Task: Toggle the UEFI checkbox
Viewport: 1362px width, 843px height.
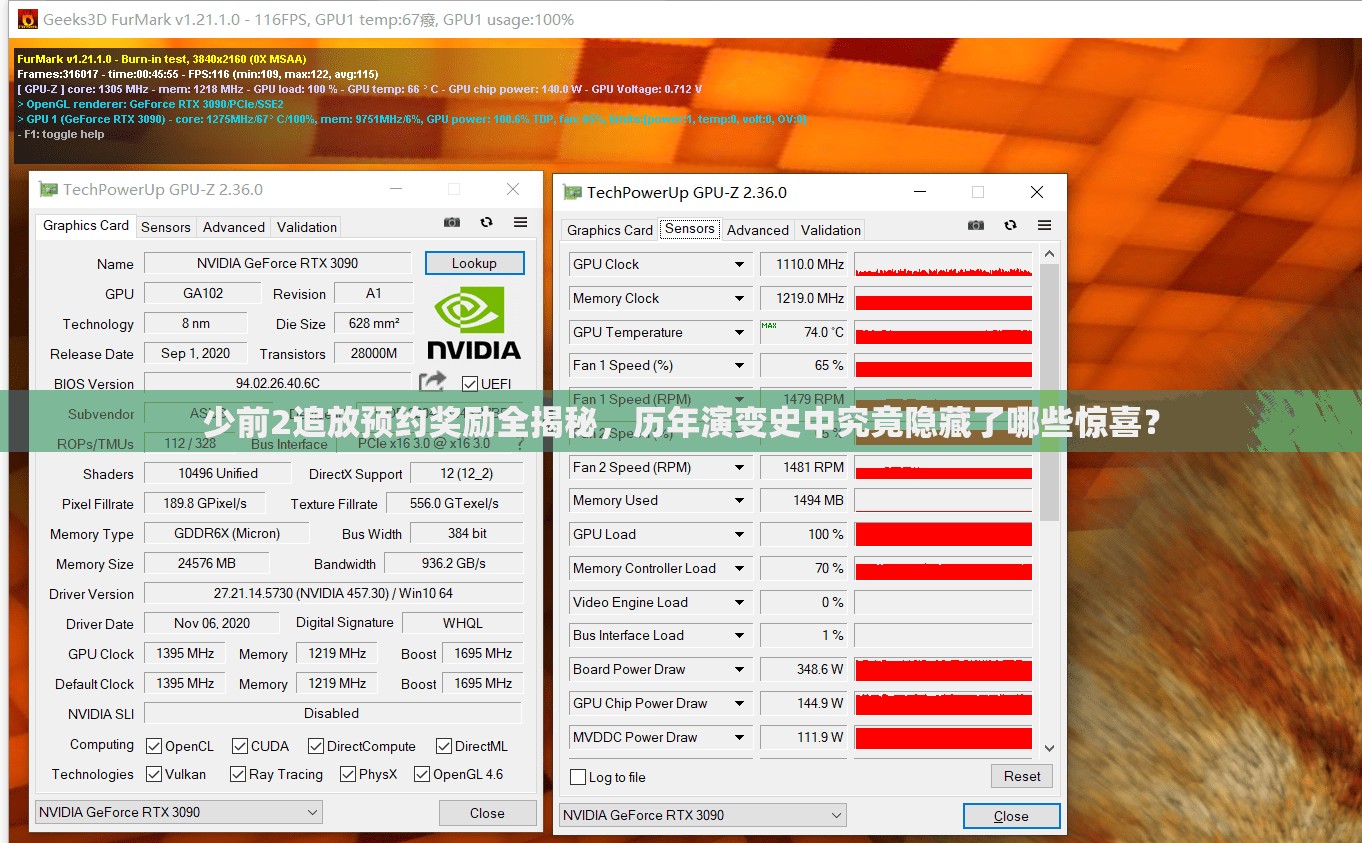Action: click(x=469, y=384)
